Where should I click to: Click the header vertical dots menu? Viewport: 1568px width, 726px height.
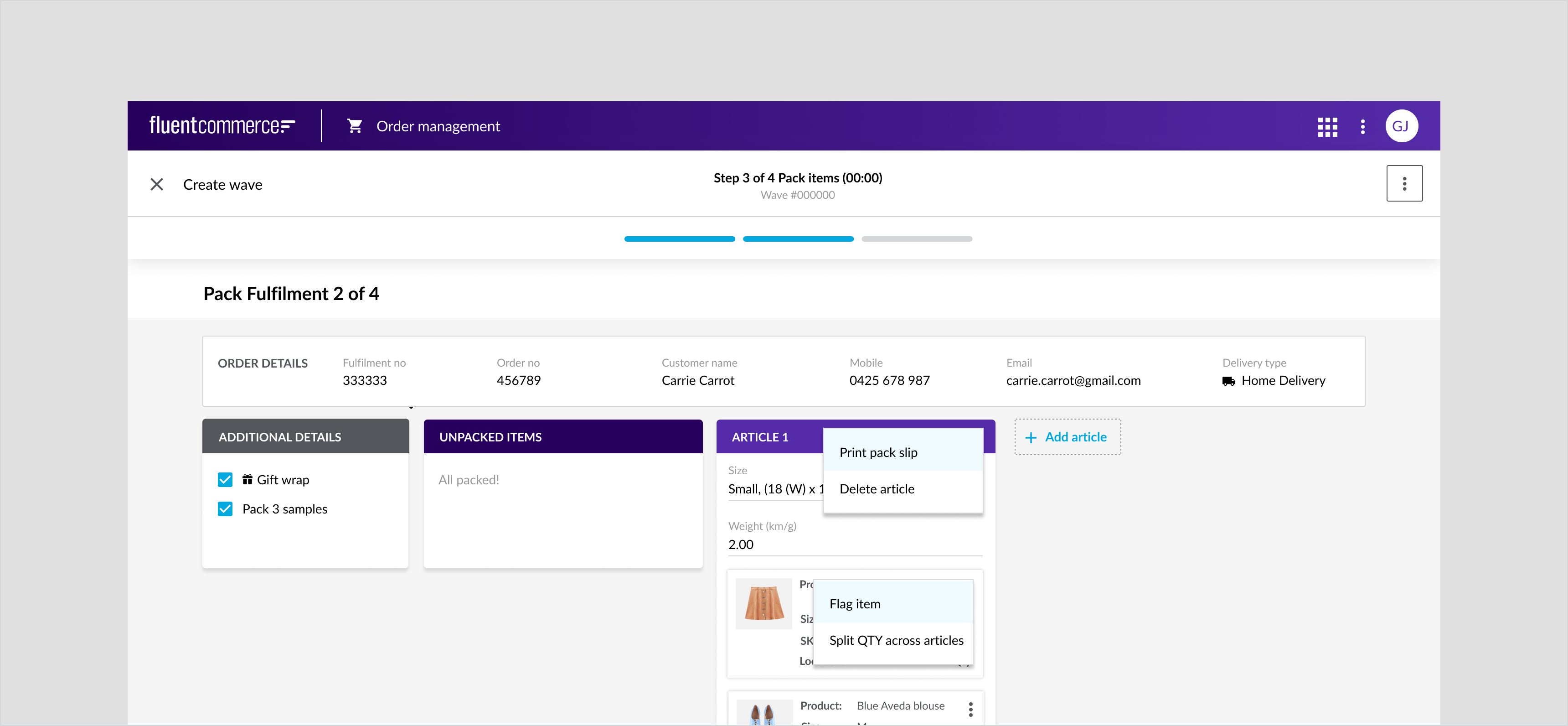(x=1362, y=127)
